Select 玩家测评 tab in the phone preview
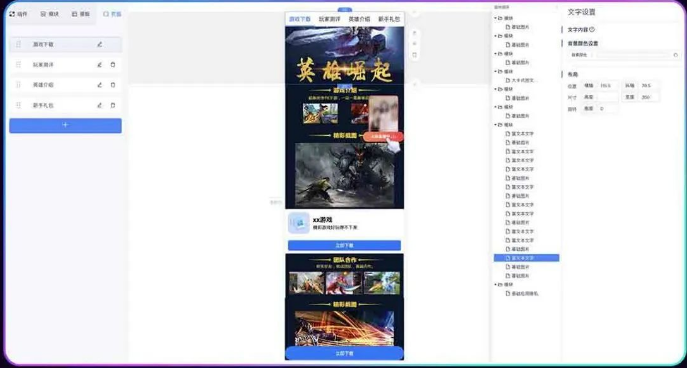 (x=329, y=19)
